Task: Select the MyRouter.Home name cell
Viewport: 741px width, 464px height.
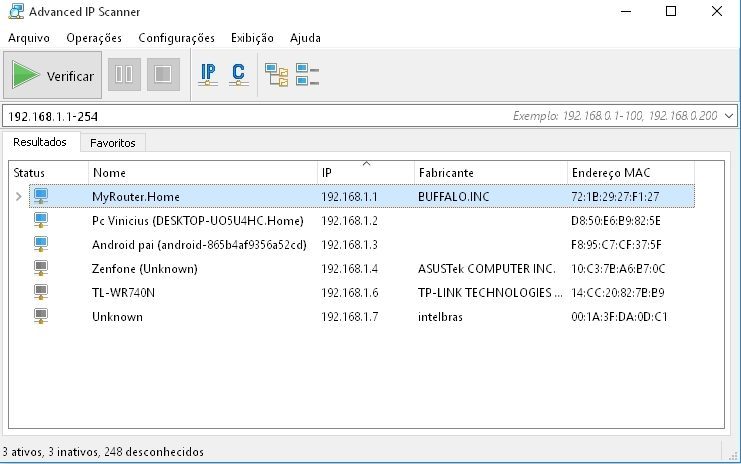Action: click(136, 197)
